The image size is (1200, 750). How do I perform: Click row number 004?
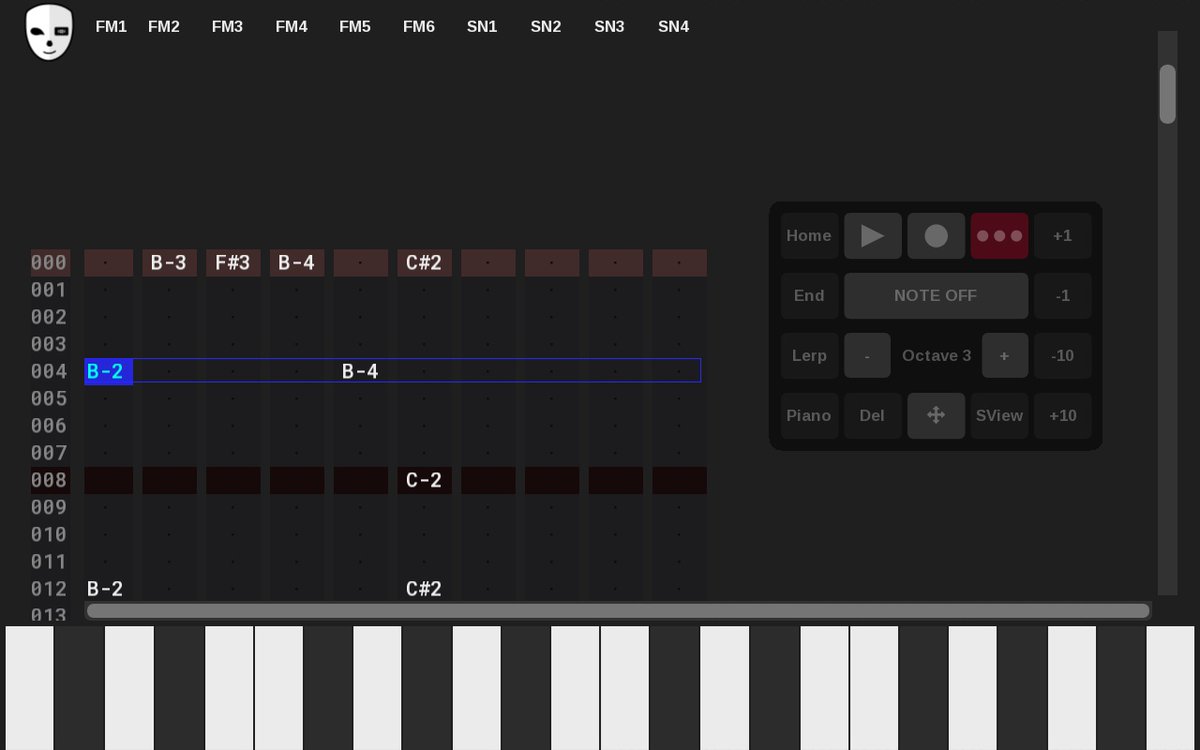point(49,372)
